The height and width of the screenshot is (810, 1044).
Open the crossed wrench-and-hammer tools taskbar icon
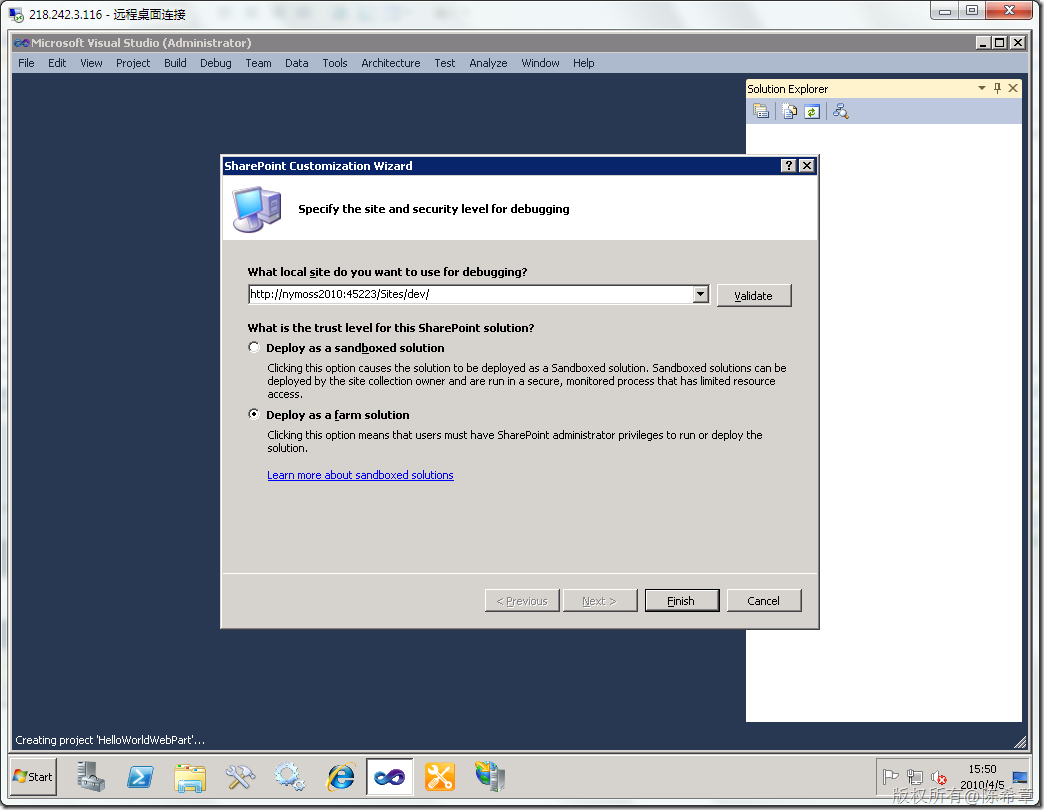(x=240, y=777)
